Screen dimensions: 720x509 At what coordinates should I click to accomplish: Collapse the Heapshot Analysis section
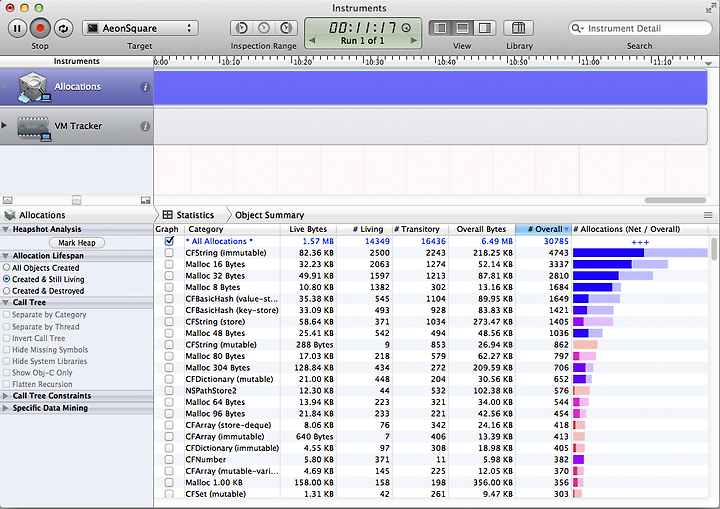tap(6, 229)
